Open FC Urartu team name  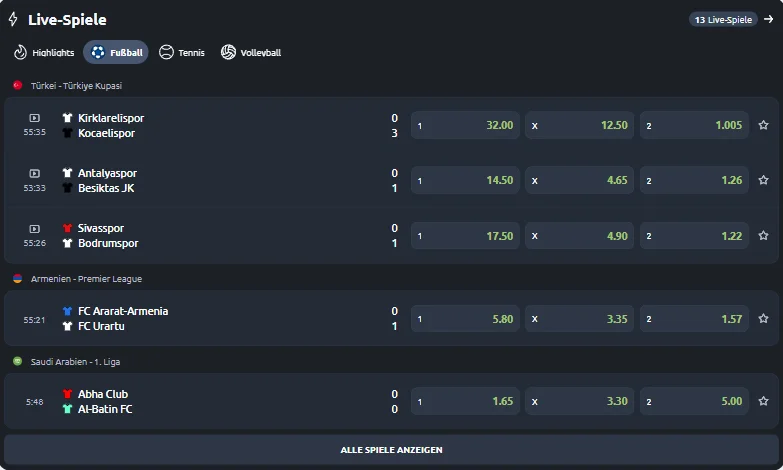(101, 326)
